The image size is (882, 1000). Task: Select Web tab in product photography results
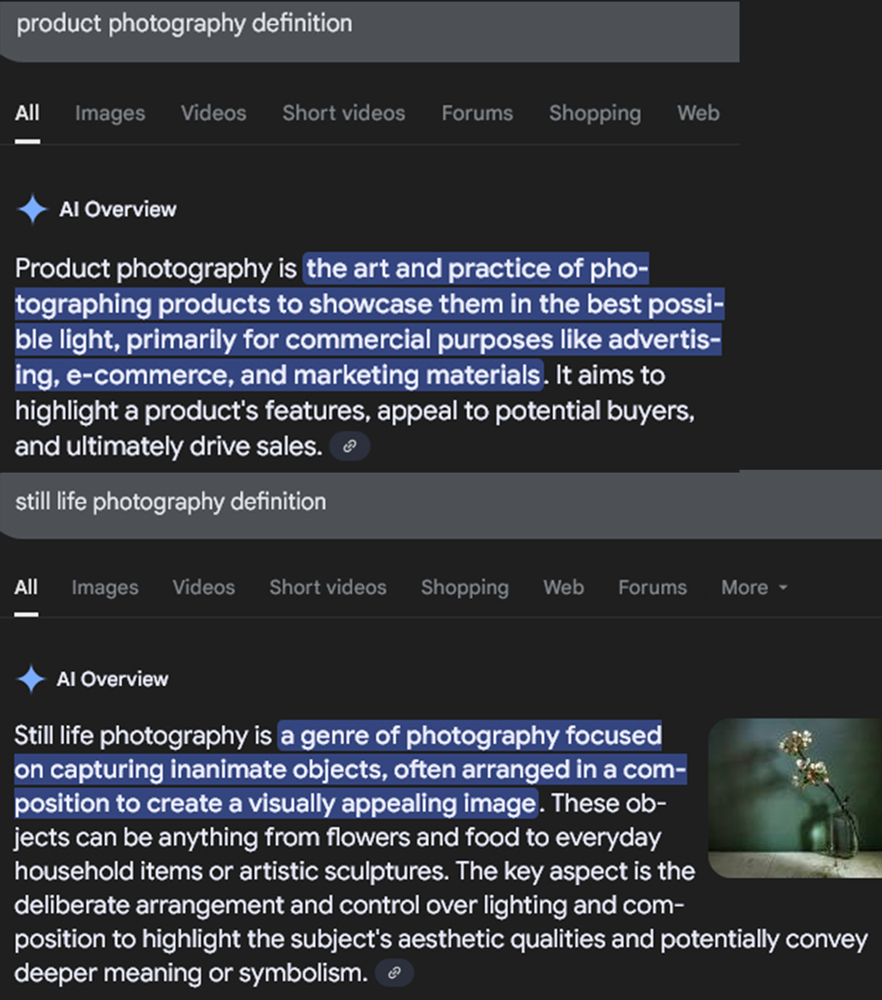pos(698,113)
